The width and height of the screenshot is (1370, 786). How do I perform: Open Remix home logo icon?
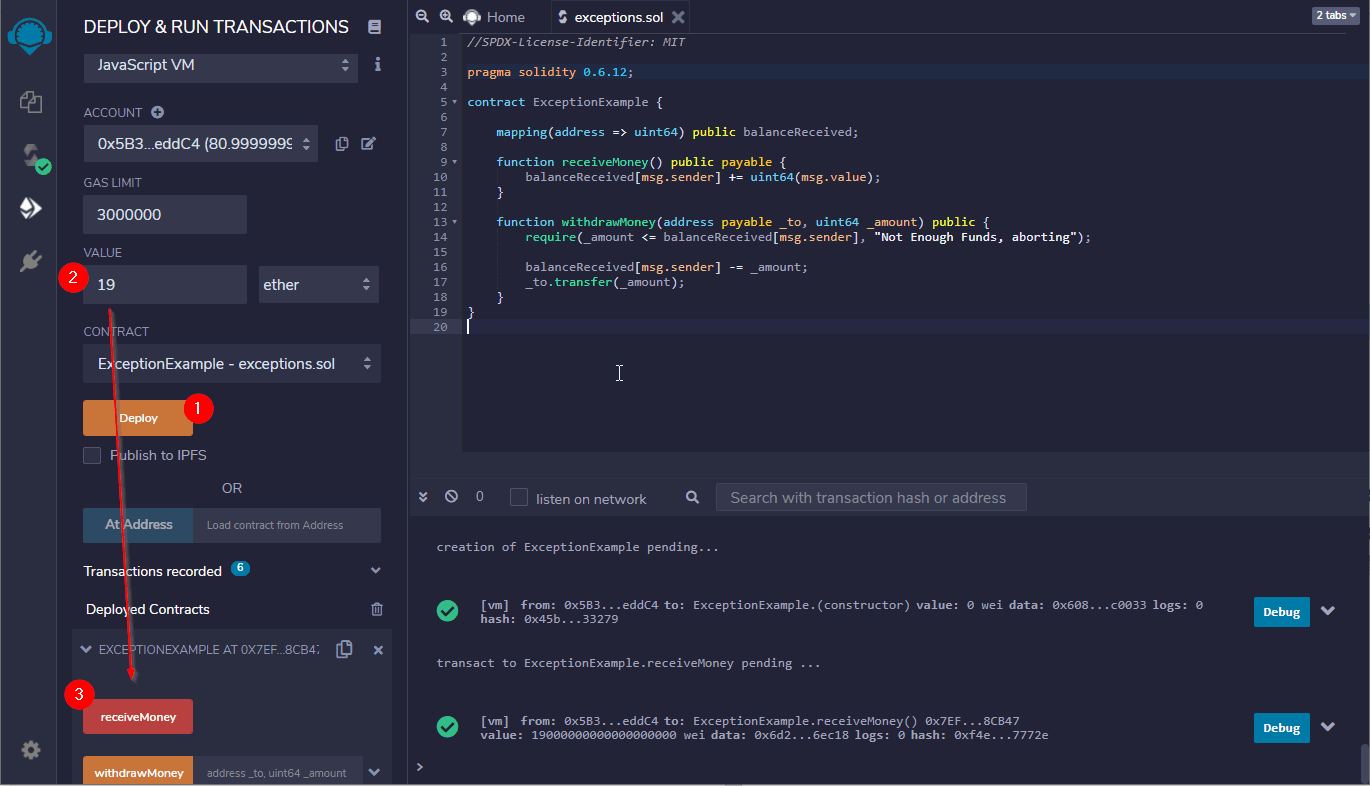click(x=31, y=36)
